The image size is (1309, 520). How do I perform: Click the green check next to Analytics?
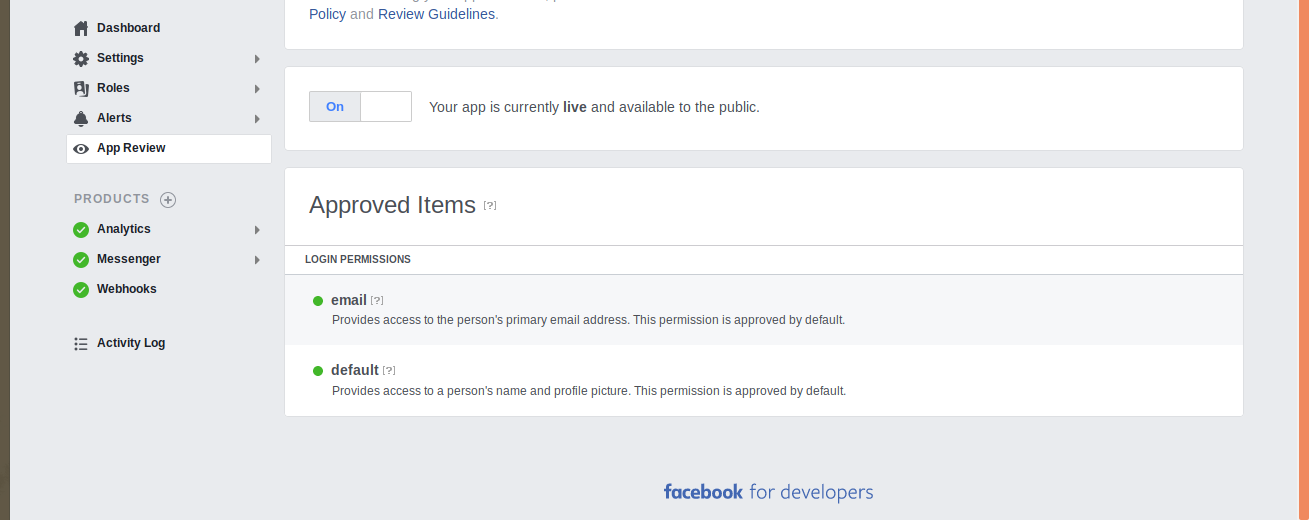click(x=81, y=229)
